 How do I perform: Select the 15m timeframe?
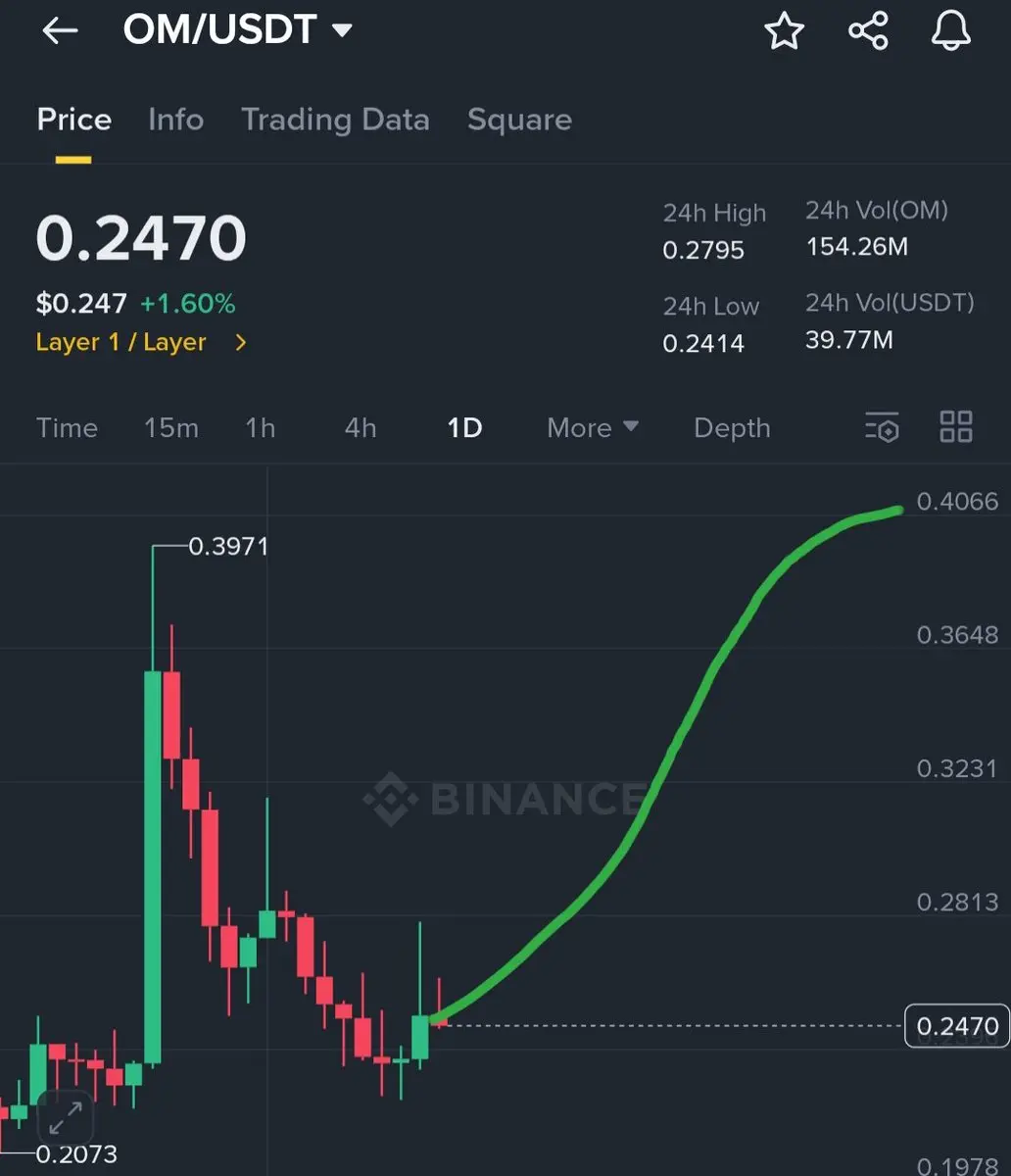171,427
